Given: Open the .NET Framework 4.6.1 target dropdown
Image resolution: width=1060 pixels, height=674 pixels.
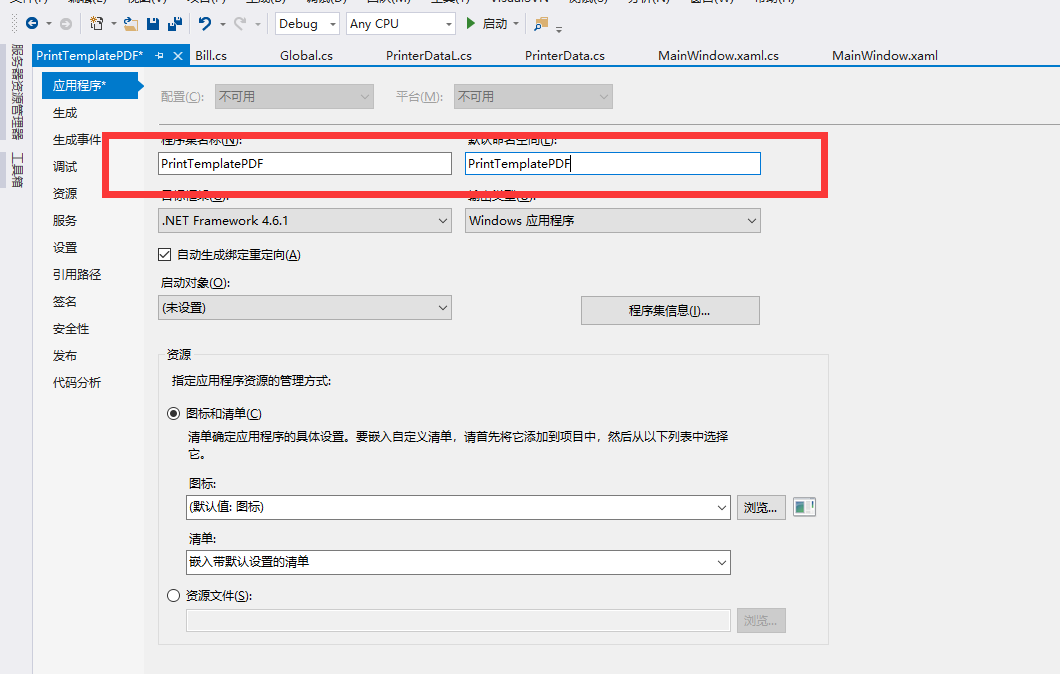Looking at the screenshot, I should [305, 220].
